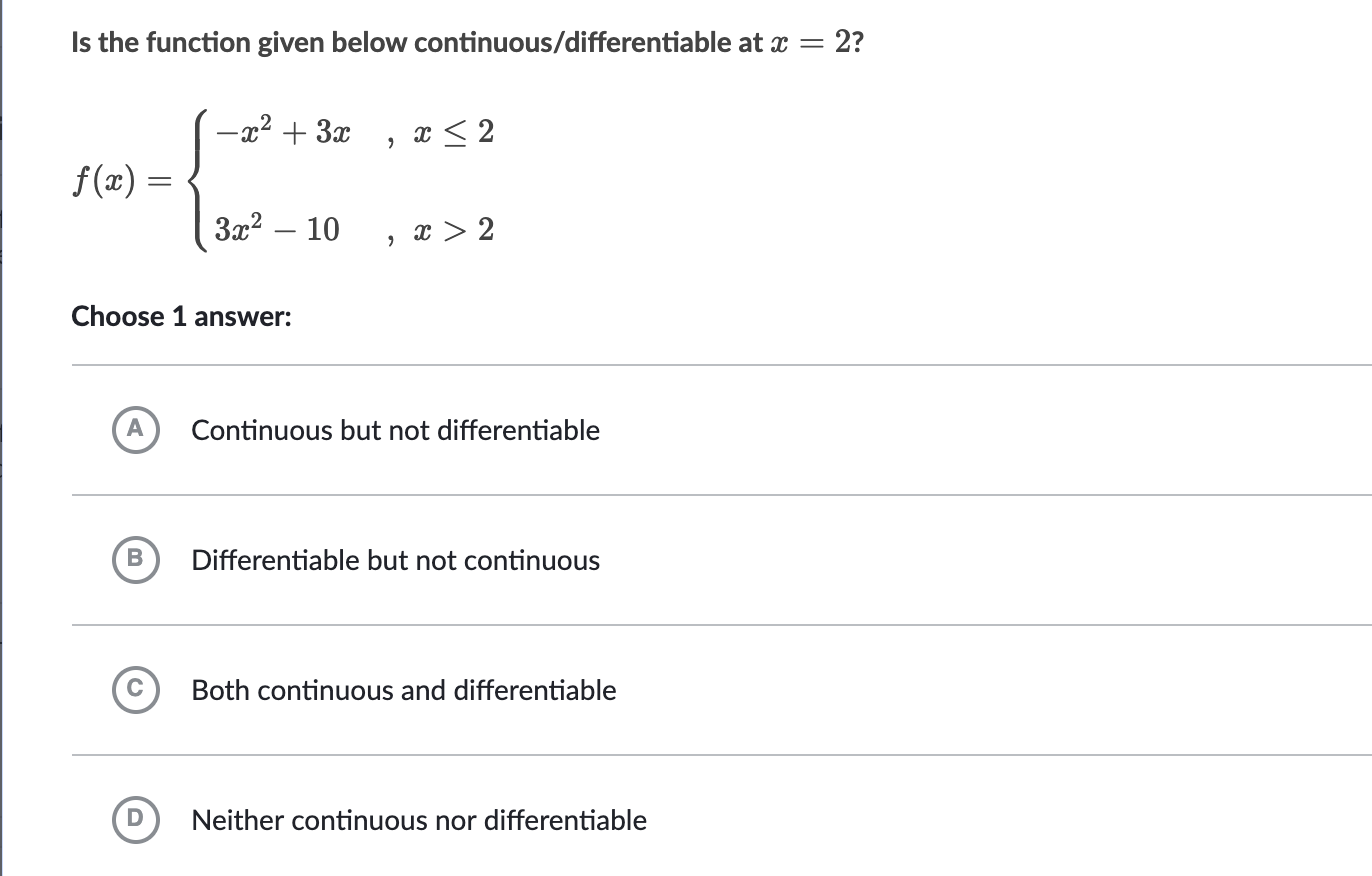Click the expression '3x² - 10'
Viewport: 1372px width, 876px height.
pos(277,229)
